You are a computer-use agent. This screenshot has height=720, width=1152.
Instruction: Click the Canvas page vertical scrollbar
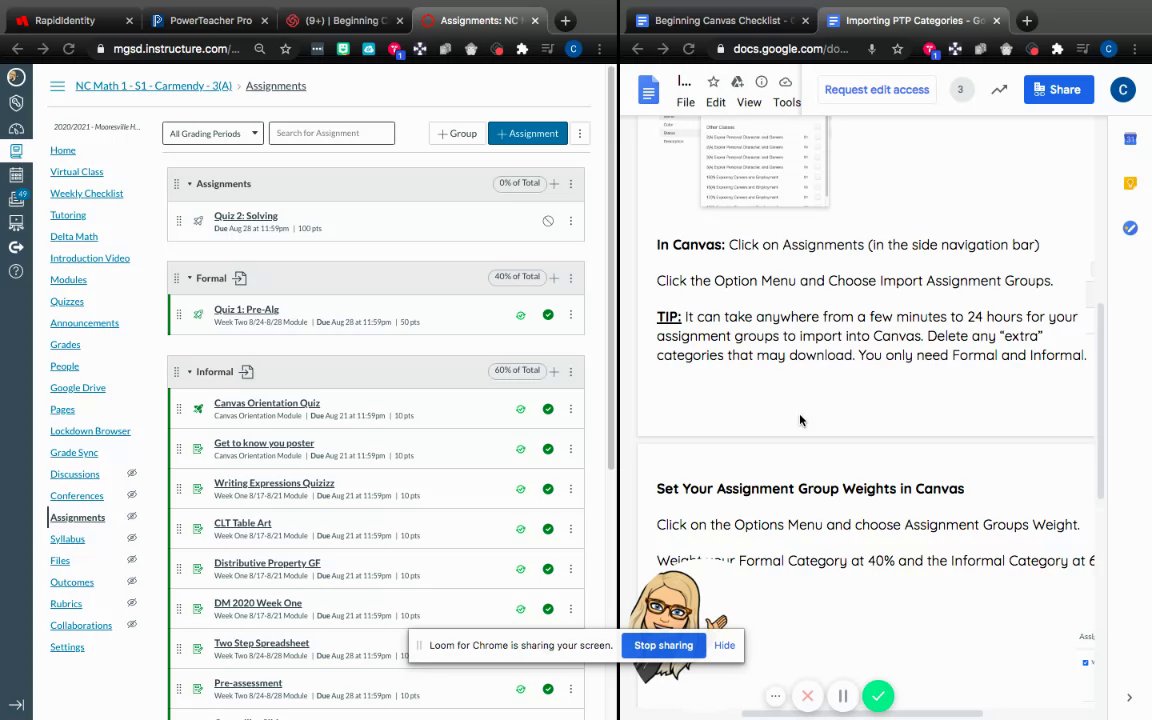[x=611, y=268]
